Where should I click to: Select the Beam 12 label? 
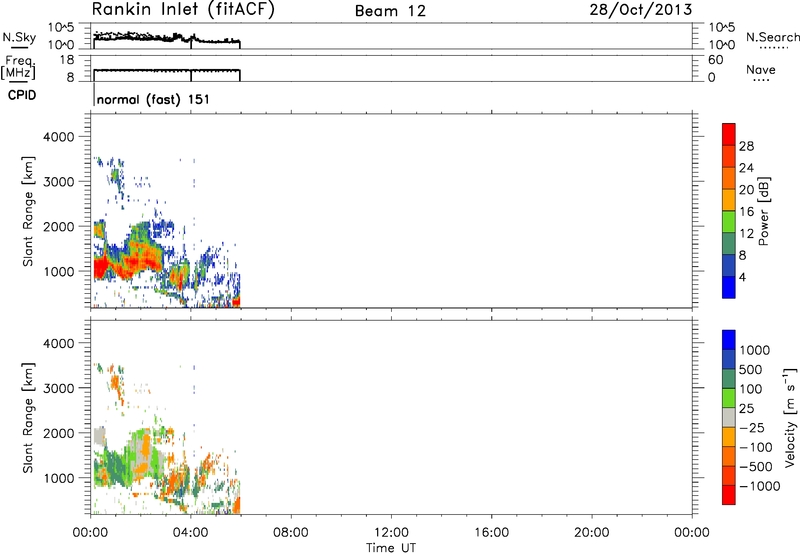pyautogui.click(x=390, y=11)
